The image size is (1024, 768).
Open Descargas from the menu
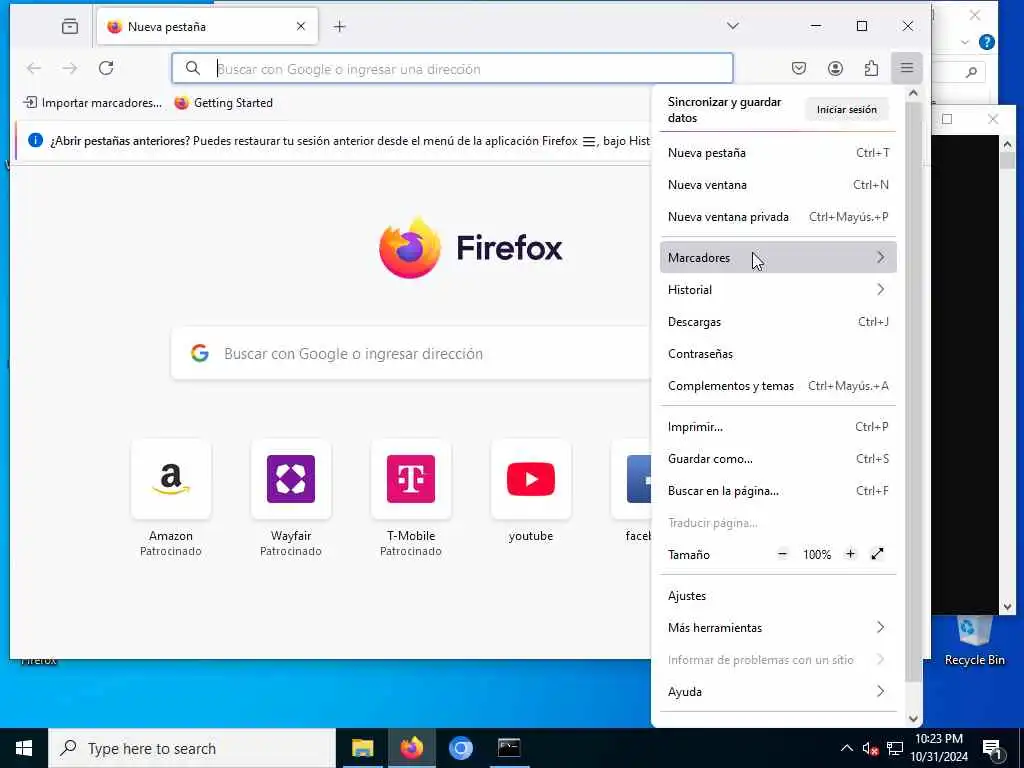pyautogui.click(x=778, y=321)
